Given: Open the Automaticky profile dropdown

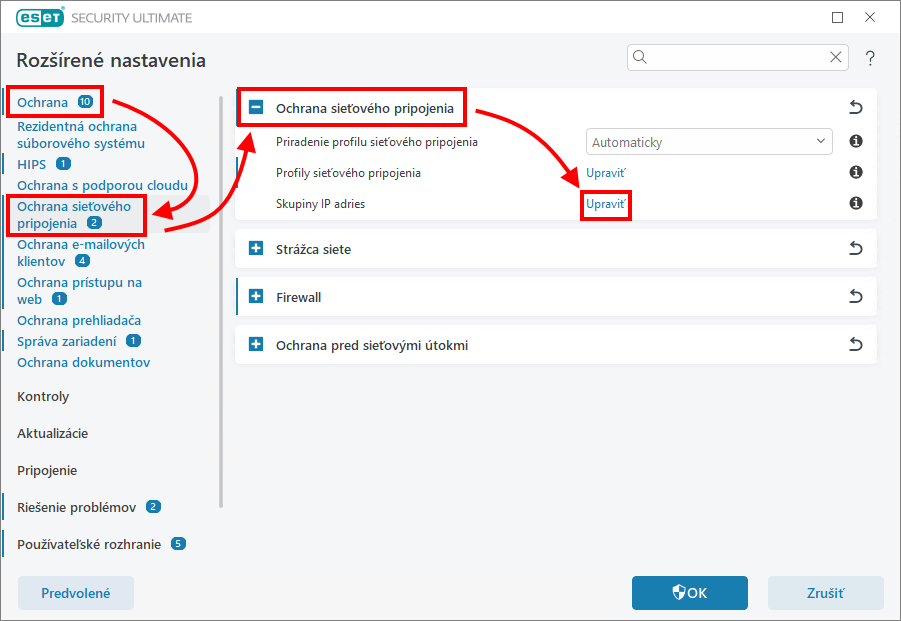Looking at the screenshot, I should coord(709,142).
